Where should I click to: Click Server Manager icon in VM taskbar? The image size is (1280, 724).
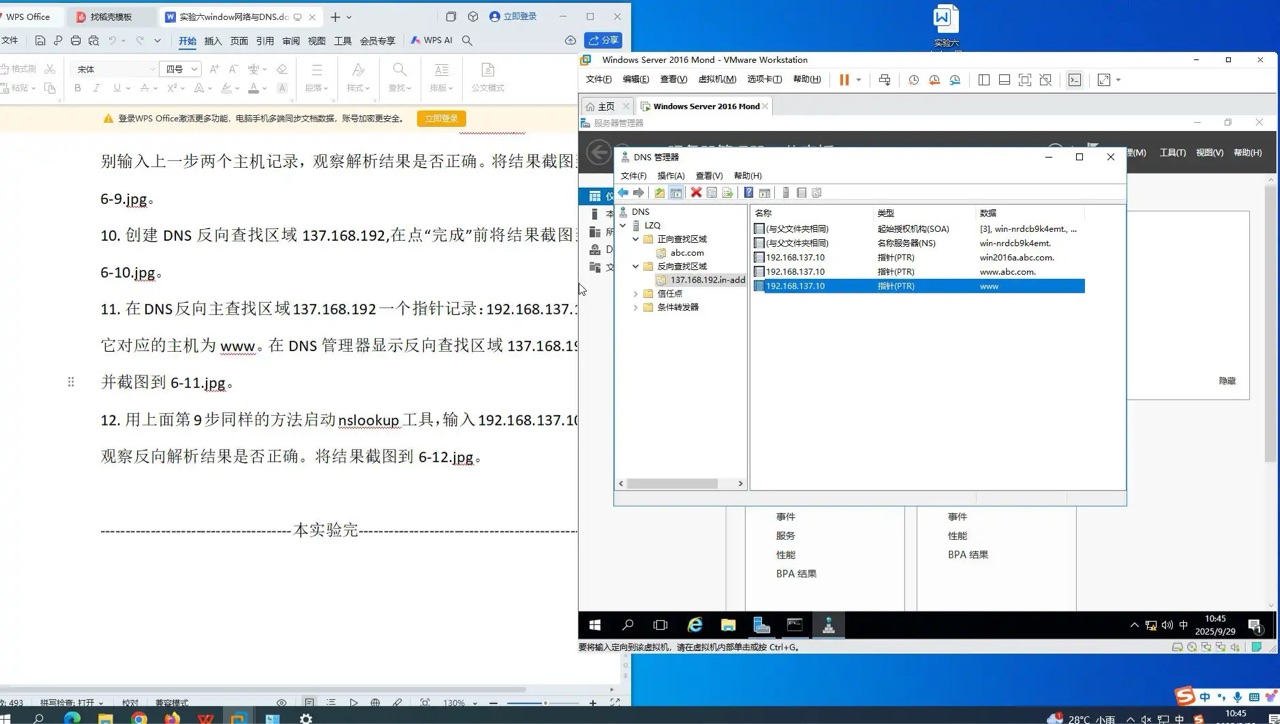tap(762, 625)
